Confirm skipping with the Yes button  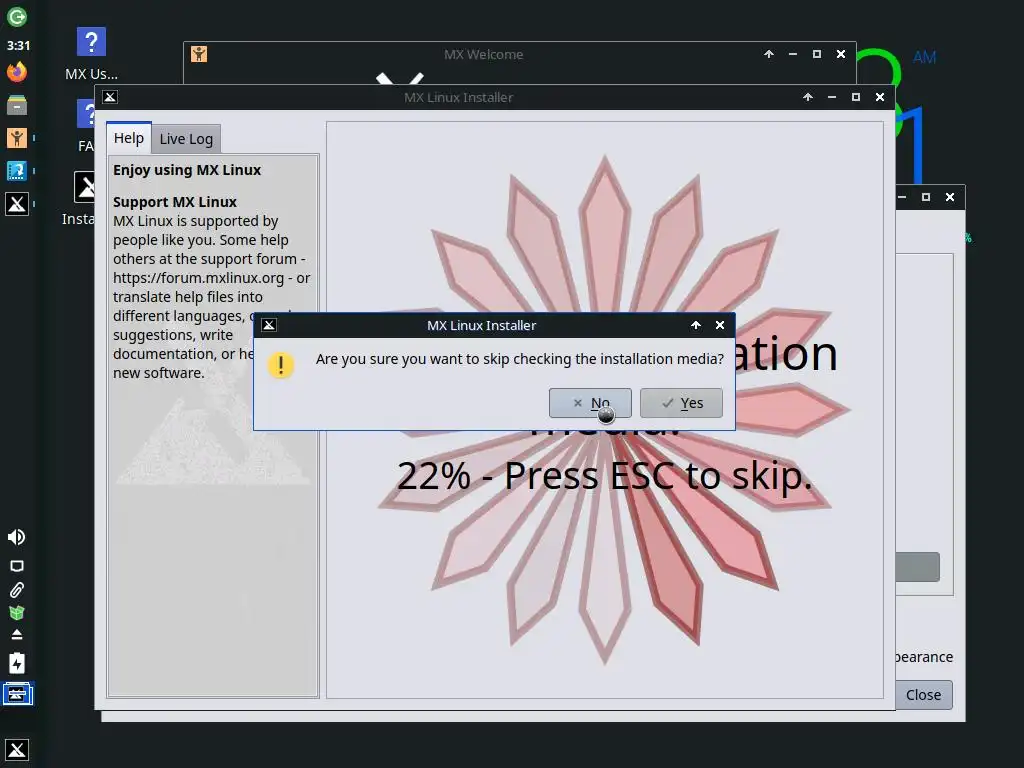pos(681,403)
